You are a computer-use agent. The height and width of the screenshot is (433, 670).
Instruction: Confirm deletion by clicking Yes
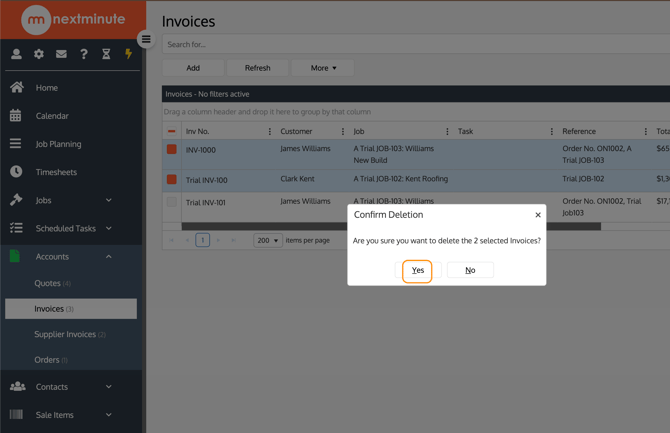418,270
